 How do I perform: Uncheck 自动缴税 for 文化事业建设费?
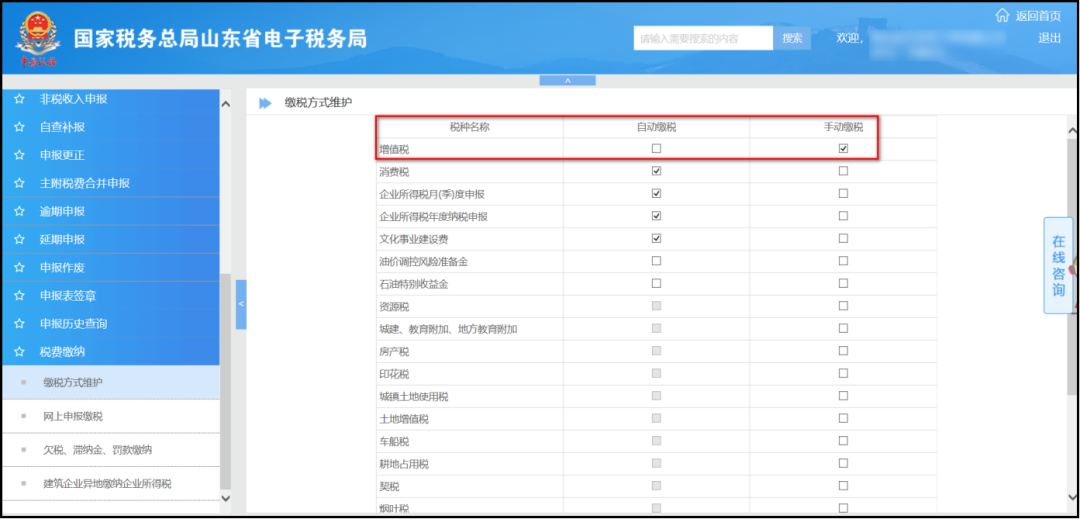coord(656,238)
